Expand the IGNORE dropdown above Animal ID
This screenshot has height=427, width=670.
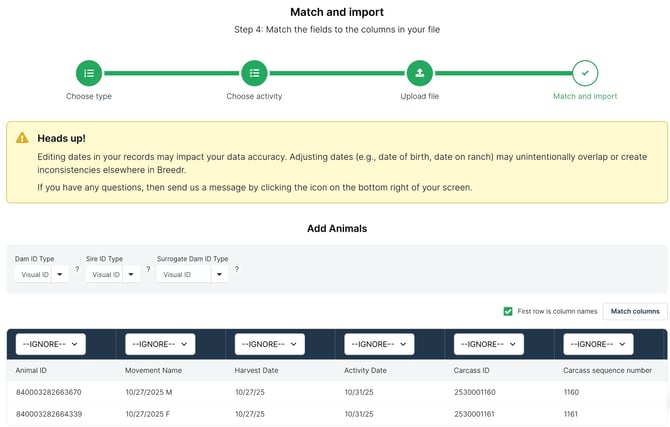click(x=50, y=344)
